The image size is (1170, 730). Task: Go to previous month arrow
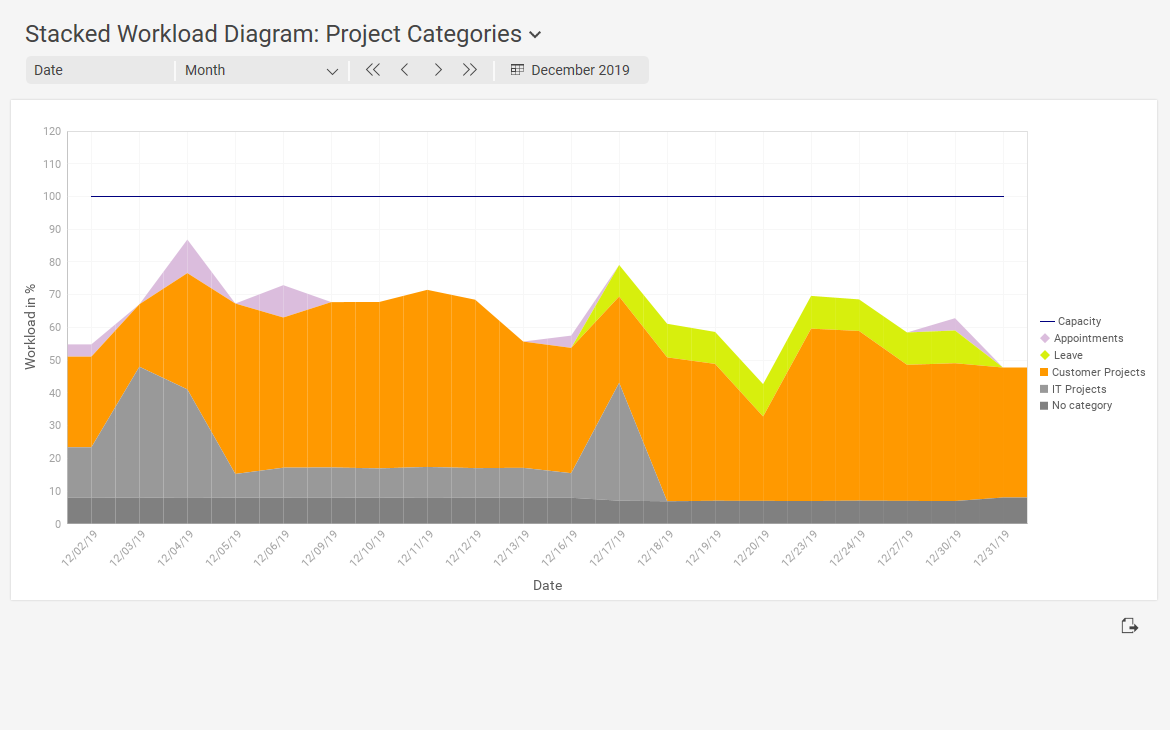coord(404,70)
